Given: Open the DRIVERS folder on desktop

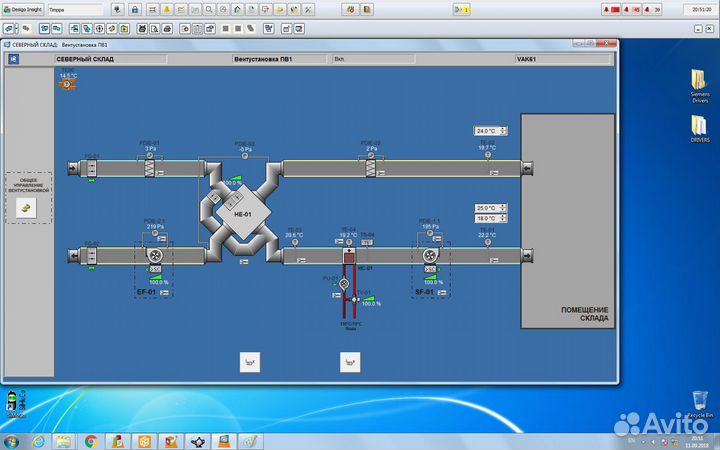Looking at the screenshot, I should pyautogui.click(x=699, y=127).
